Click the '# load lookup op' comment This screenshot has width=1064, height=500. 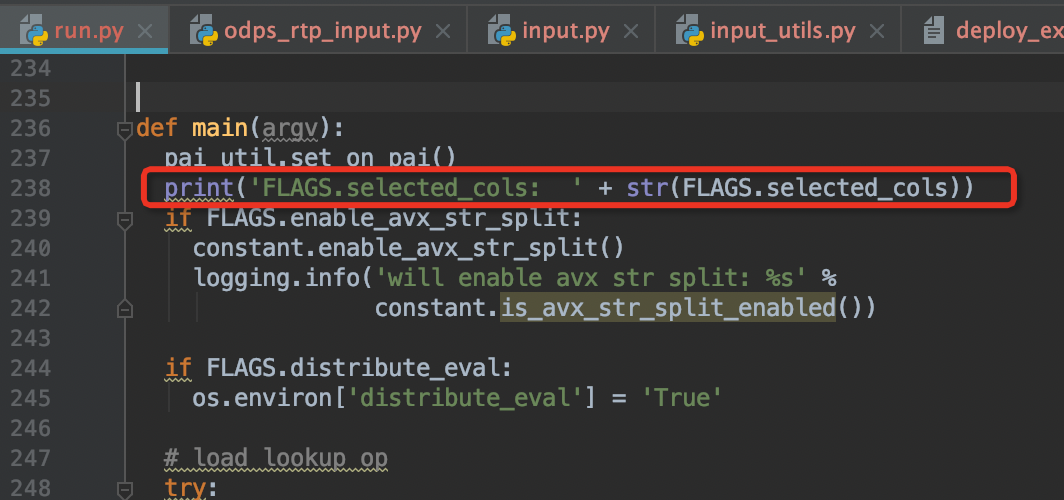[x=276, y=459]
